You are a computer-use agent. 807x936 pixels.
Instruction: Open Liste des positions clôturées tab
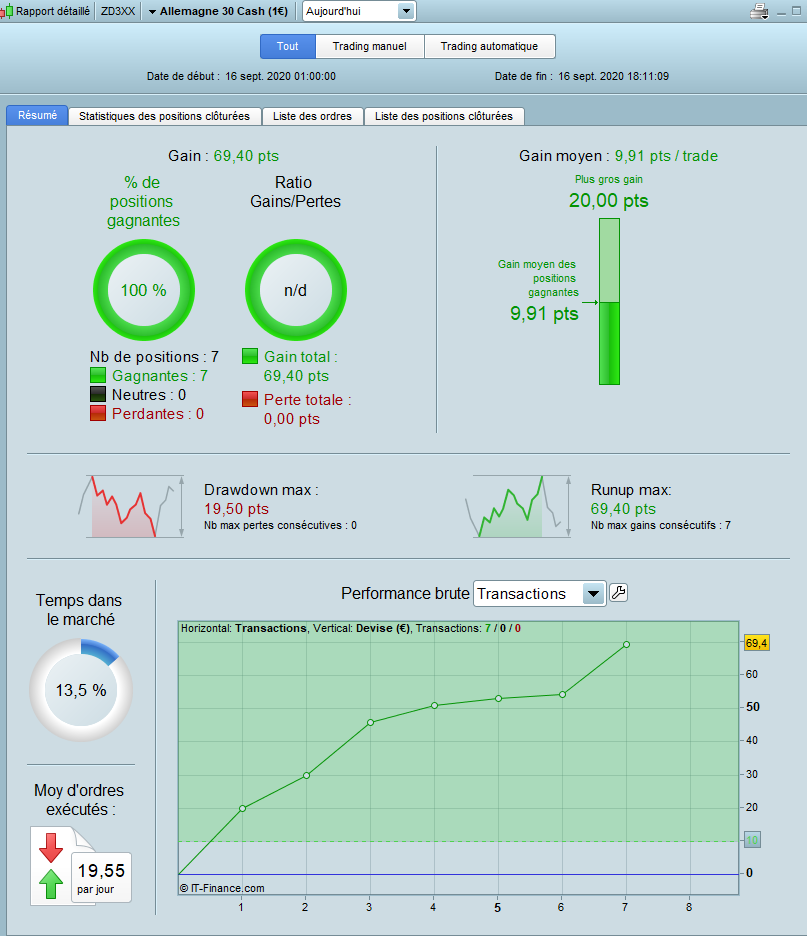click(x=443, y=116)
